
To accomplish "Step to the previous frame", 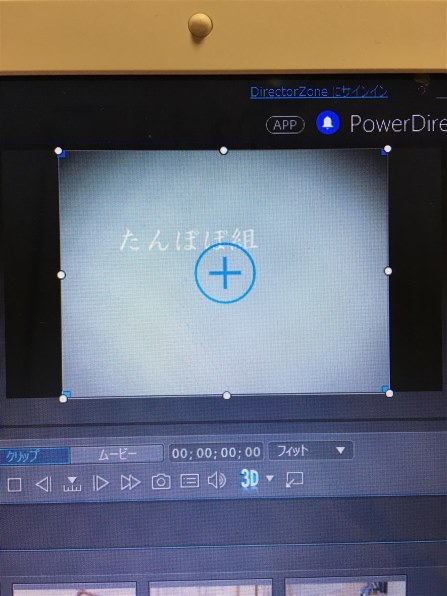I will 43,484.
